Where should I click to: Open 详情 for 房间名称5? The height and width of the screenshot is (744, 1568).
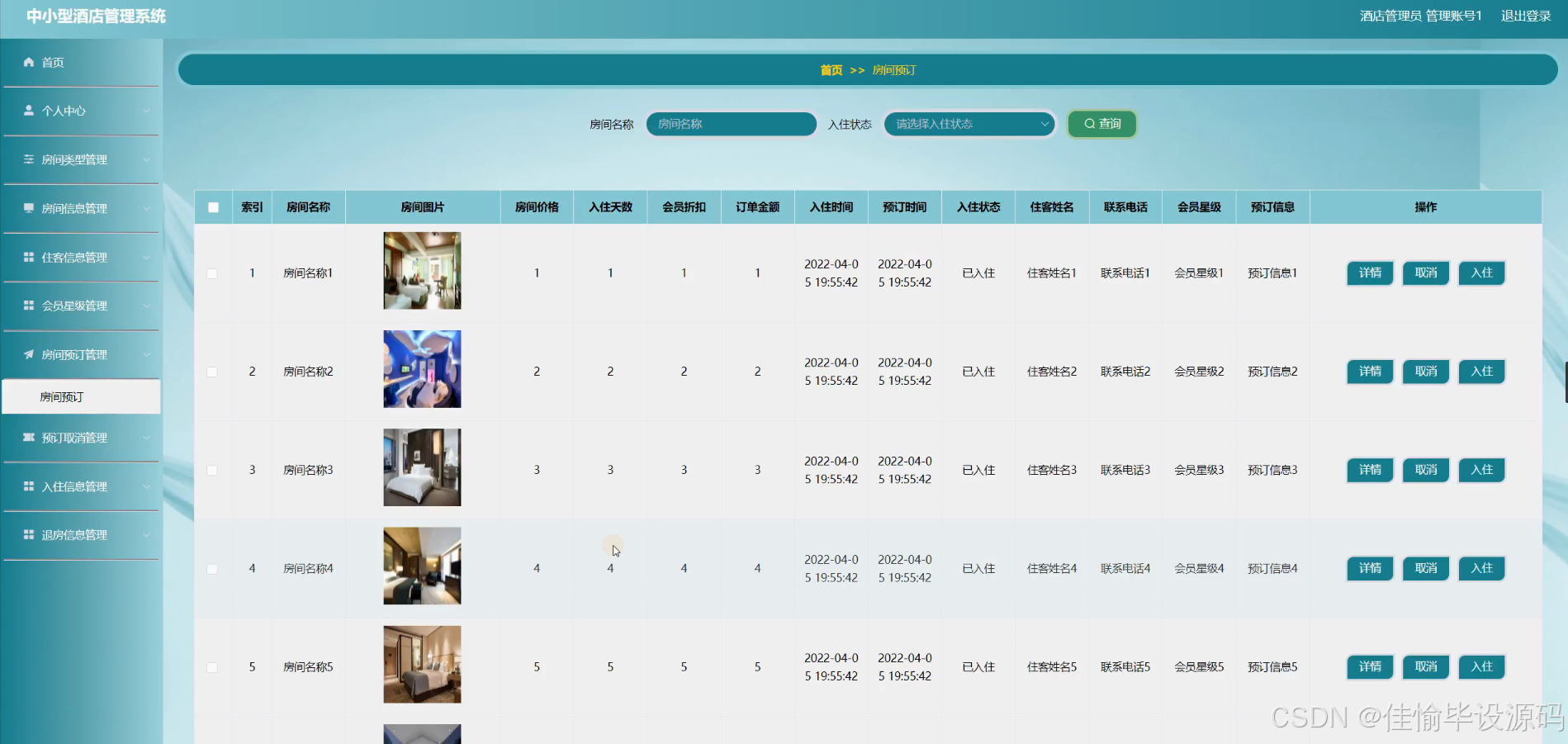click(x=1370, y=666)
